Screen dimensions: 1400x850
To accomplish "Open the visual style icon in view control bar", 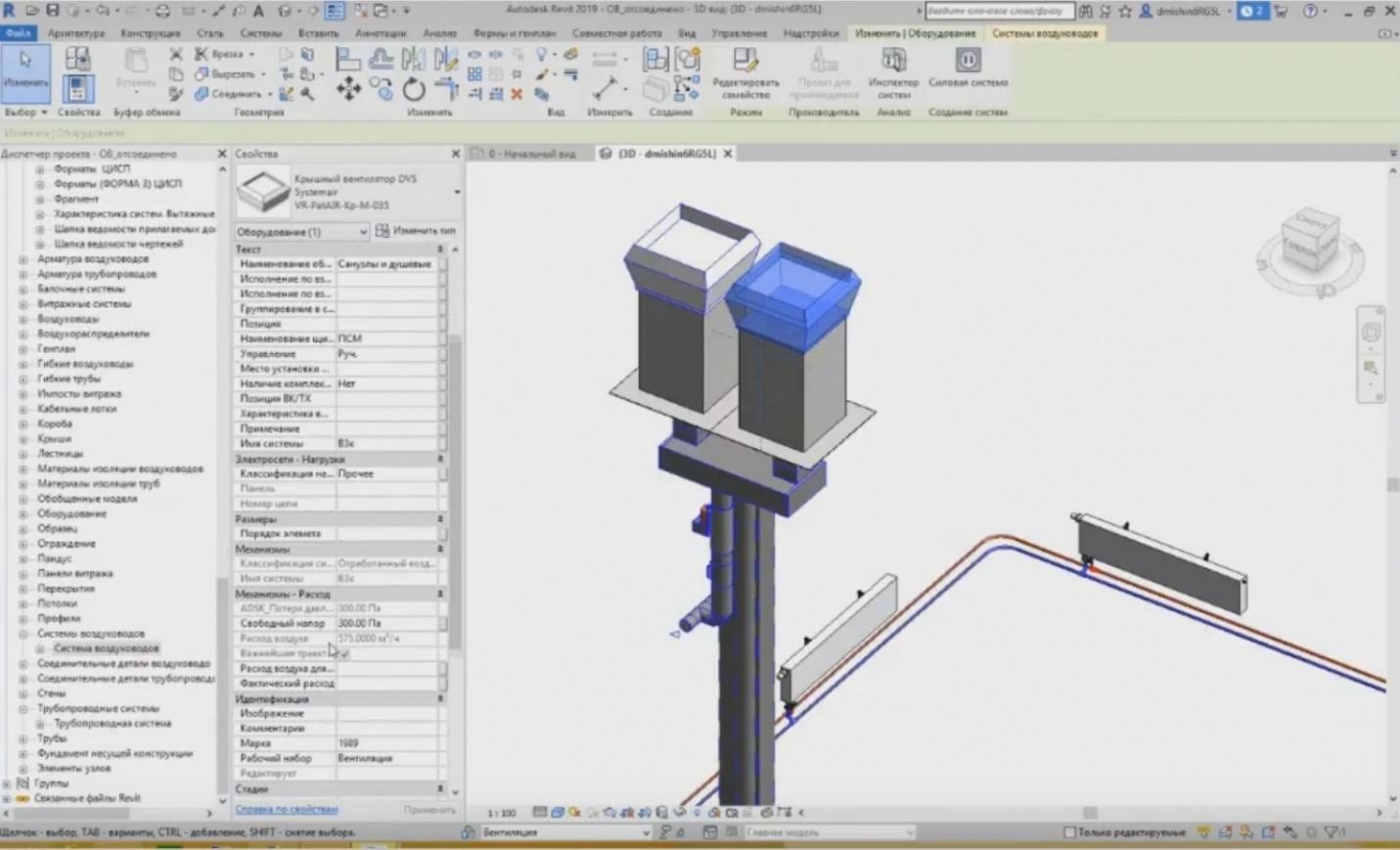I will [558, 812].
